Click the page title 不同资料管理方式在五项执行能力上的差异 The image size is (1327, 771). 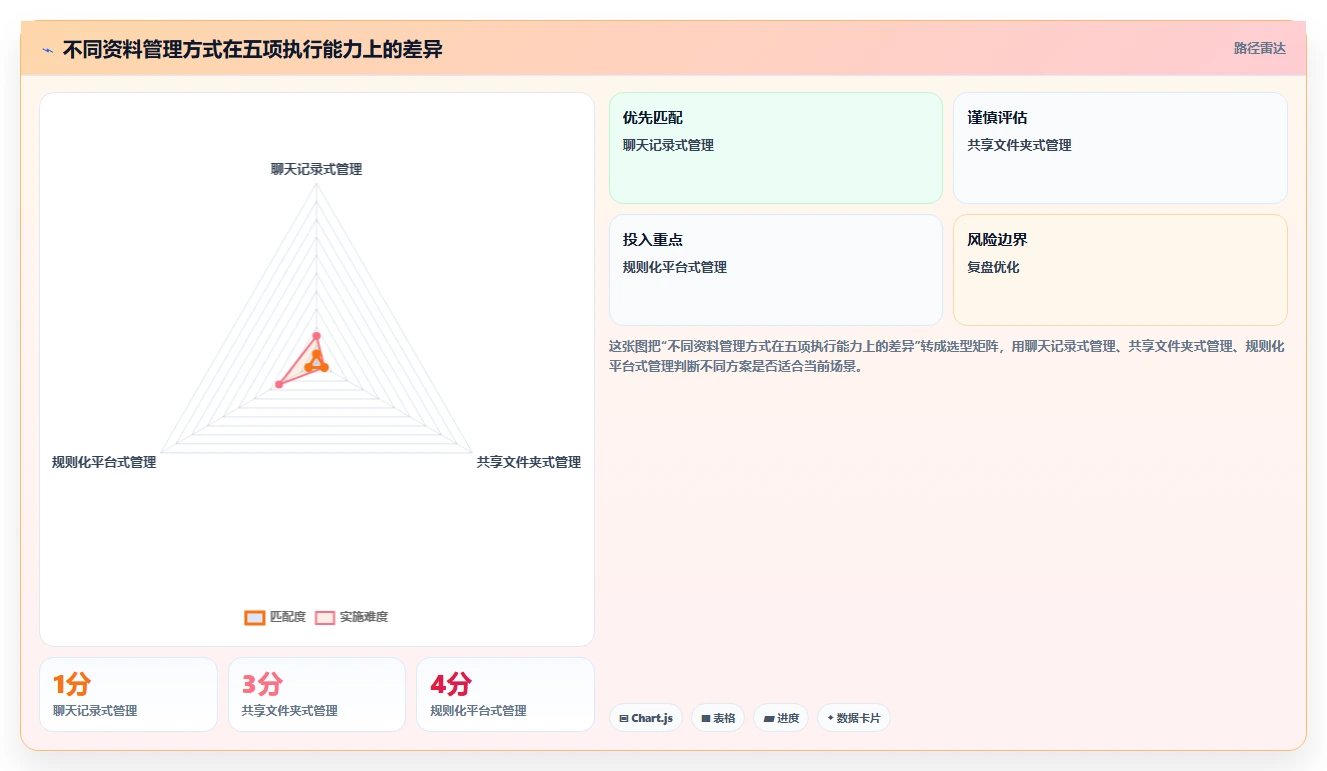click(252, 49)
